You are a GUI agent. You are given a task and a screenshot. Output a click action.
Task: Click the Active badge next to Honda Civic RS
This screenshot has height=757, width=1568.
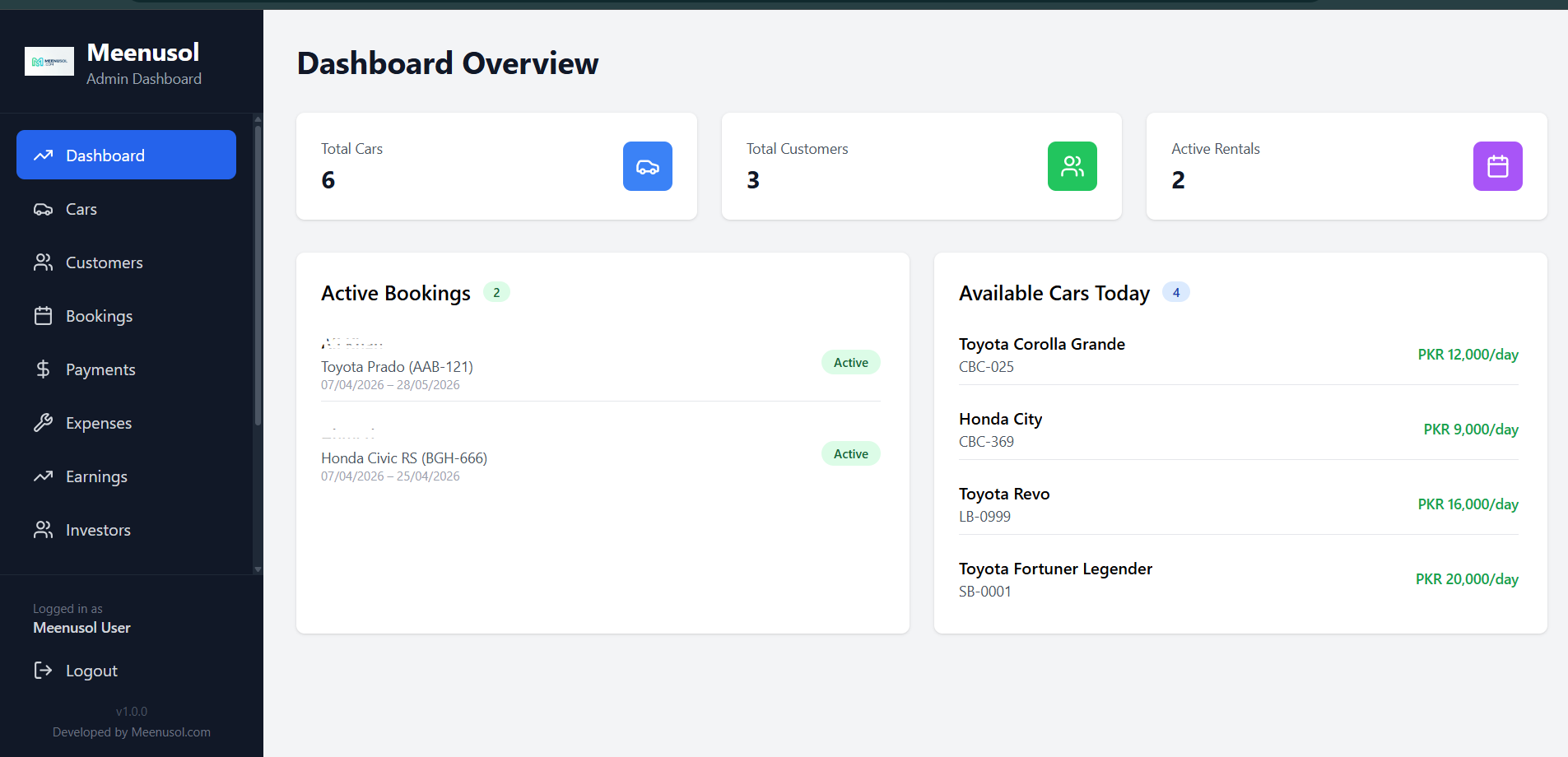[850, 453]
